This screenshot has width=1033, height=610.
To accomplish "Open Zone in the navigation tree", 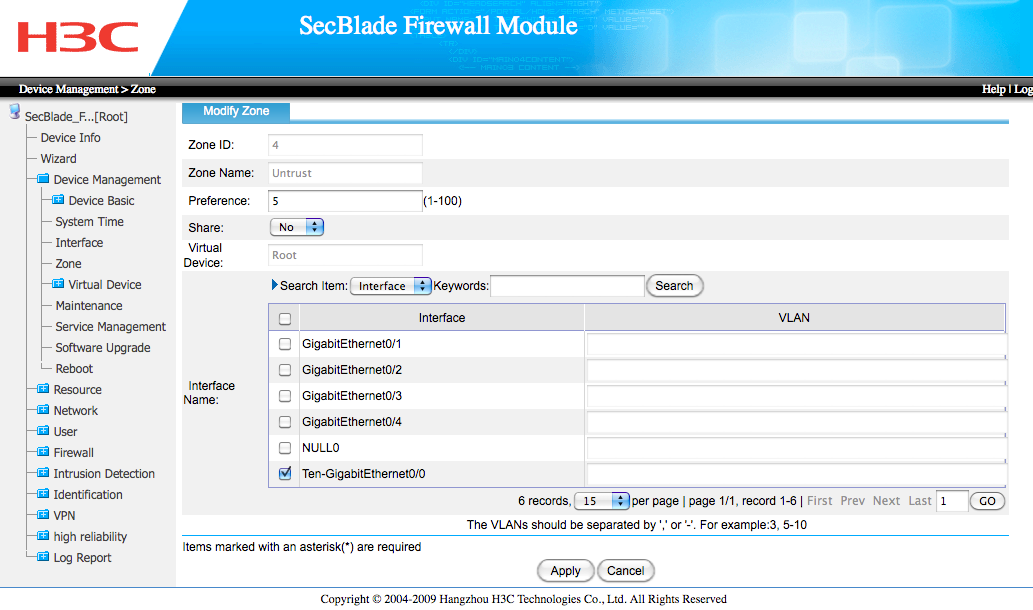I will pos(69,263).
